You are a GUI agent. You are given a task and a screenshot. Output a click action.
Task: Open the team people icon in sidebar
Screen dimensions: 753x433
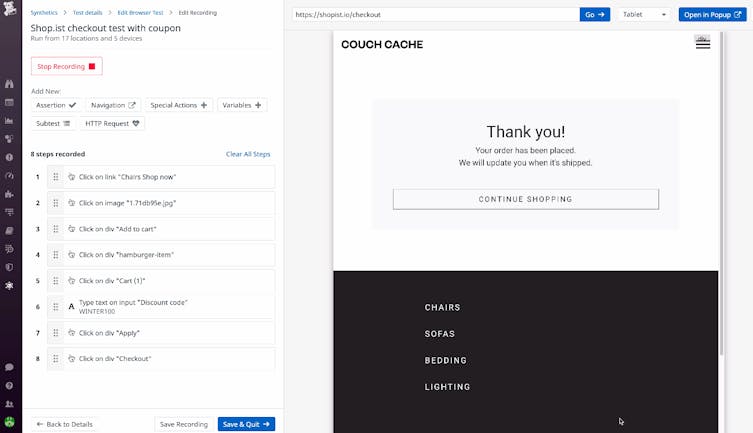[x=9, y=404]
